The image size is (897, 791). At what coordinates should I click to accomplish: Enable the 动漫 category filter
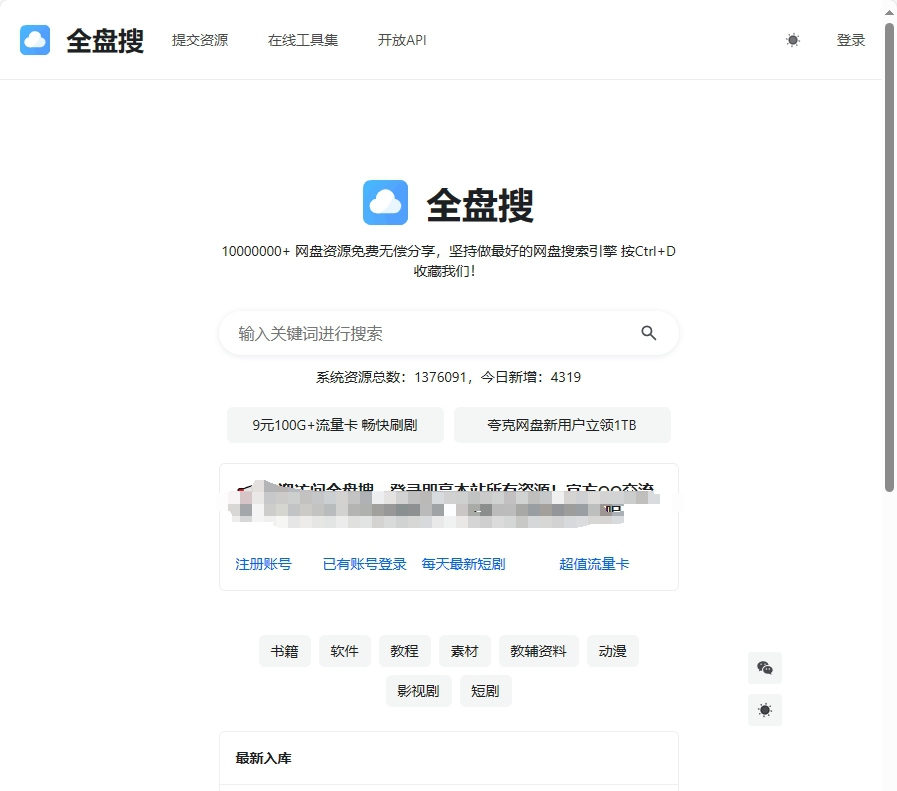(x=613, y=650)
